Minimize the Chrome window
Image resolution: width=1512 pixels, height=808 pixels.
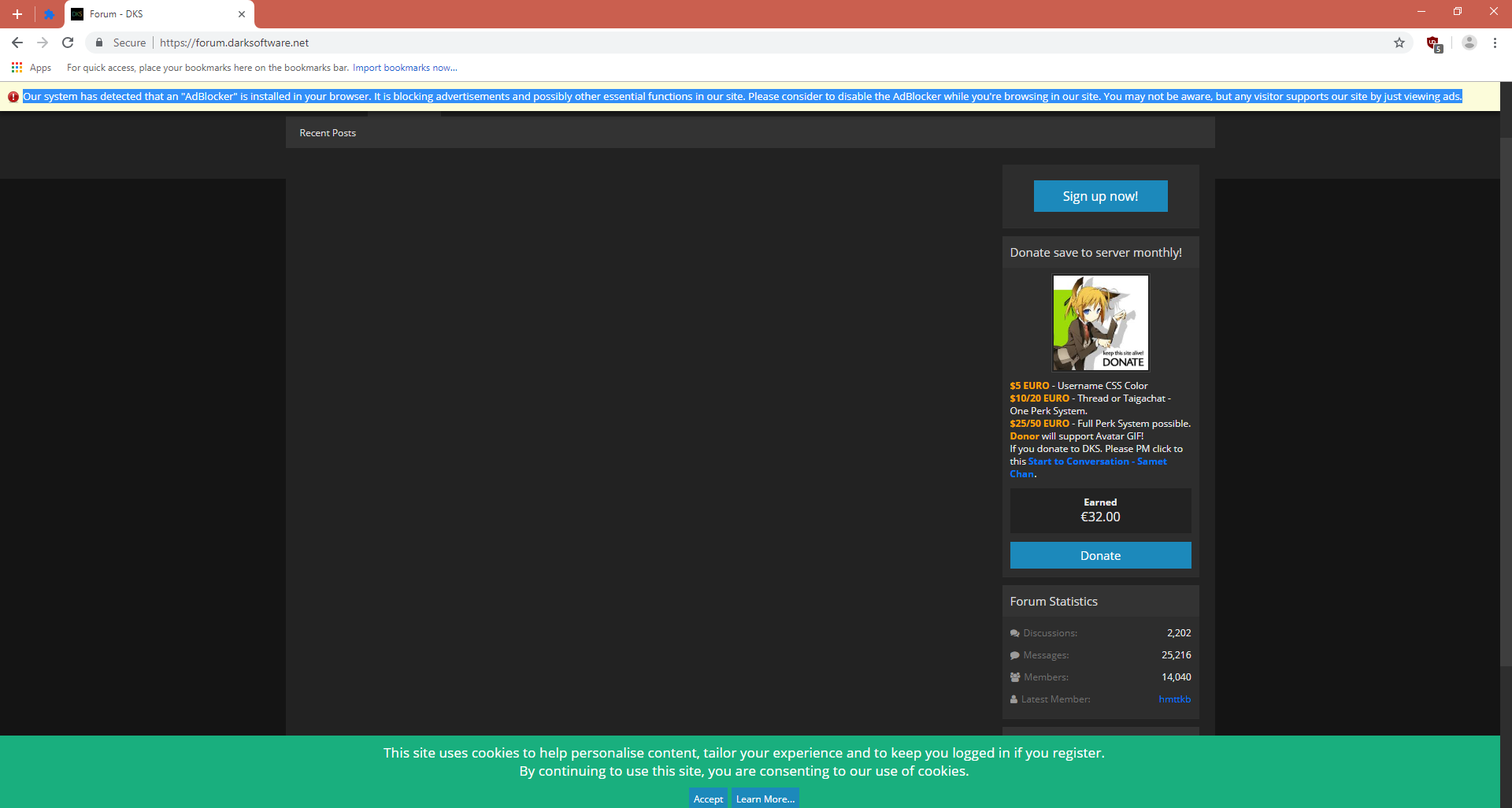tap(1421, 11)
